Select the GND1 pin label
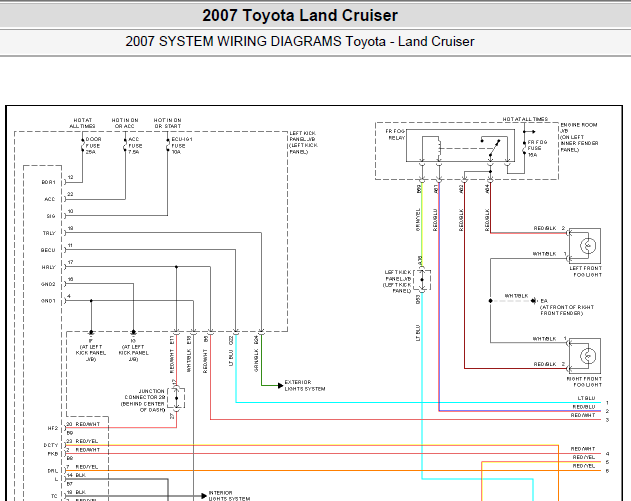This screenshot has width=631, height=501. (48, 301)
